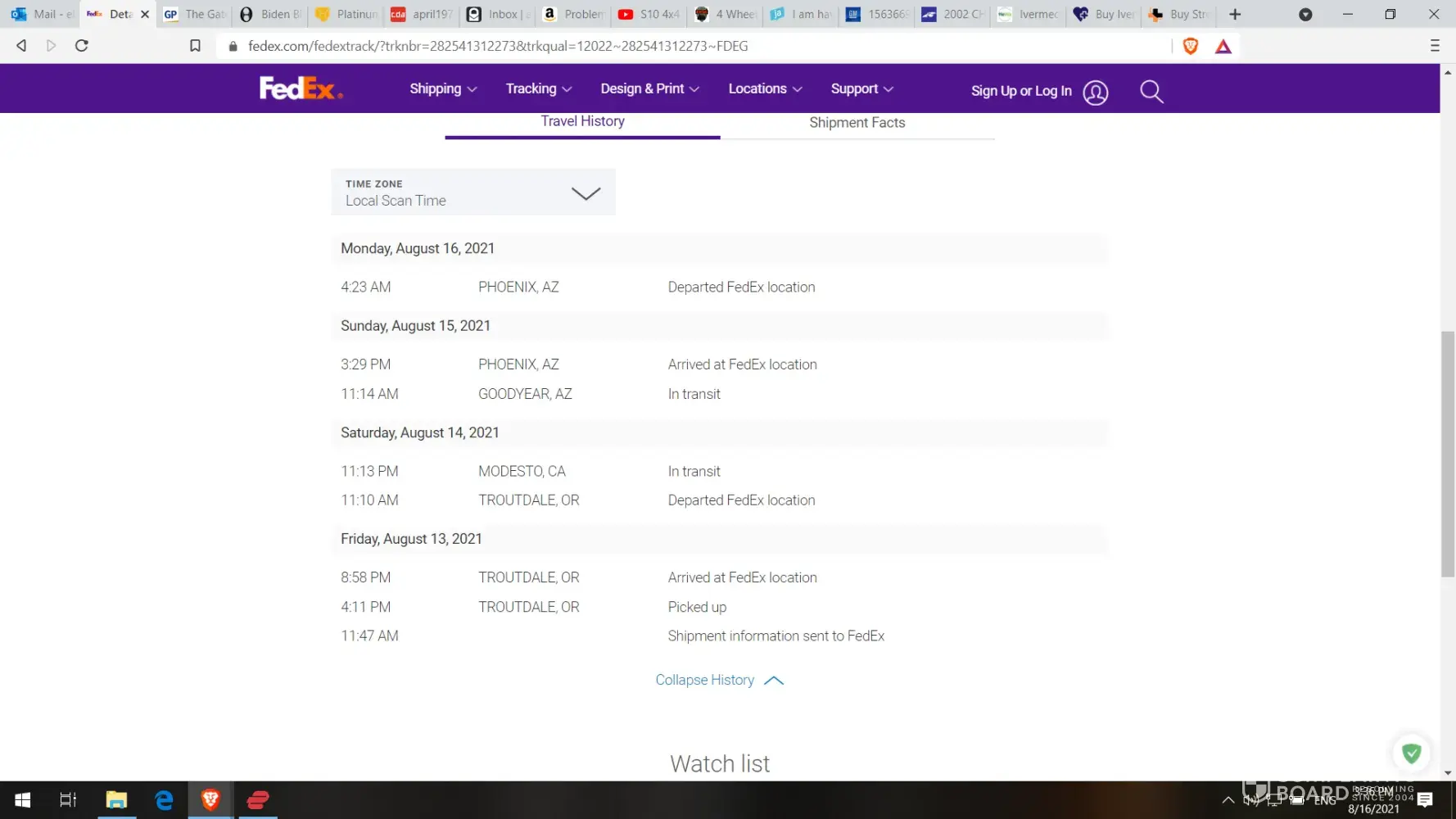Open a new browser tab
Image resolution: width=1456 pixels, height=819 pixels.
(1235, 14)
